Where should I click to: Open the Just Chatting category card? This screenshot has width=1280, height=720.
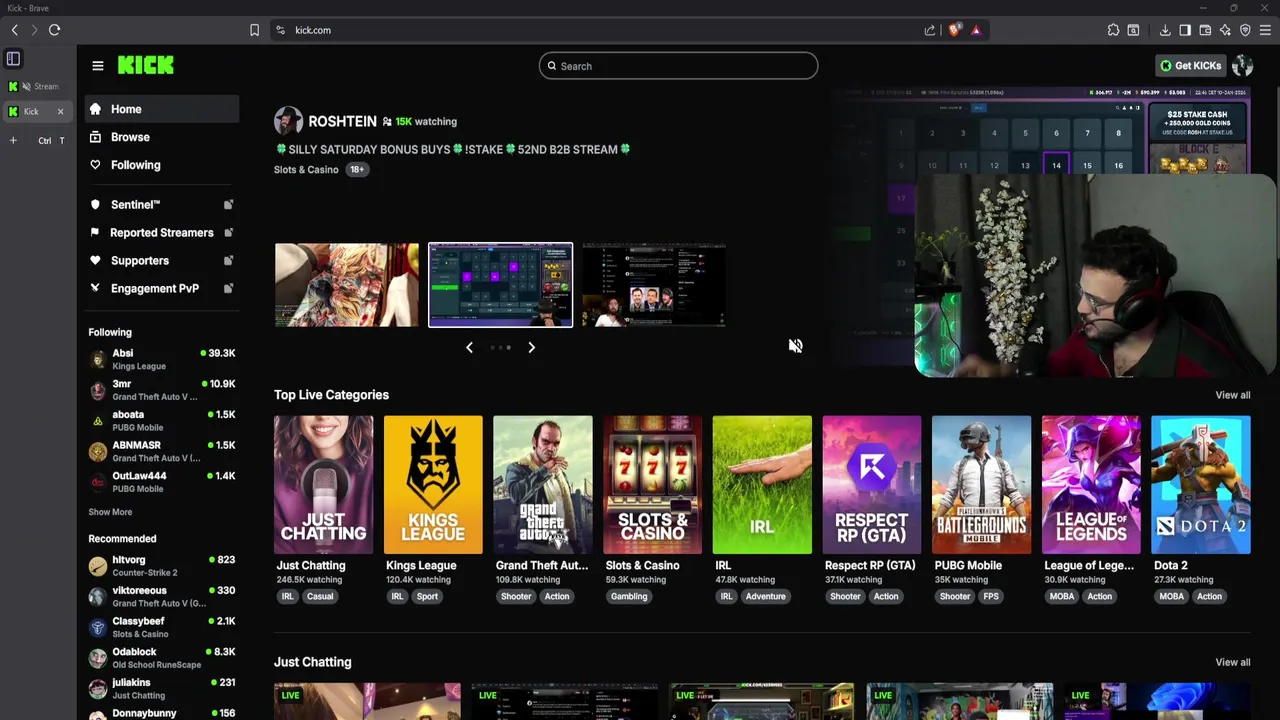tap(323, 485)
